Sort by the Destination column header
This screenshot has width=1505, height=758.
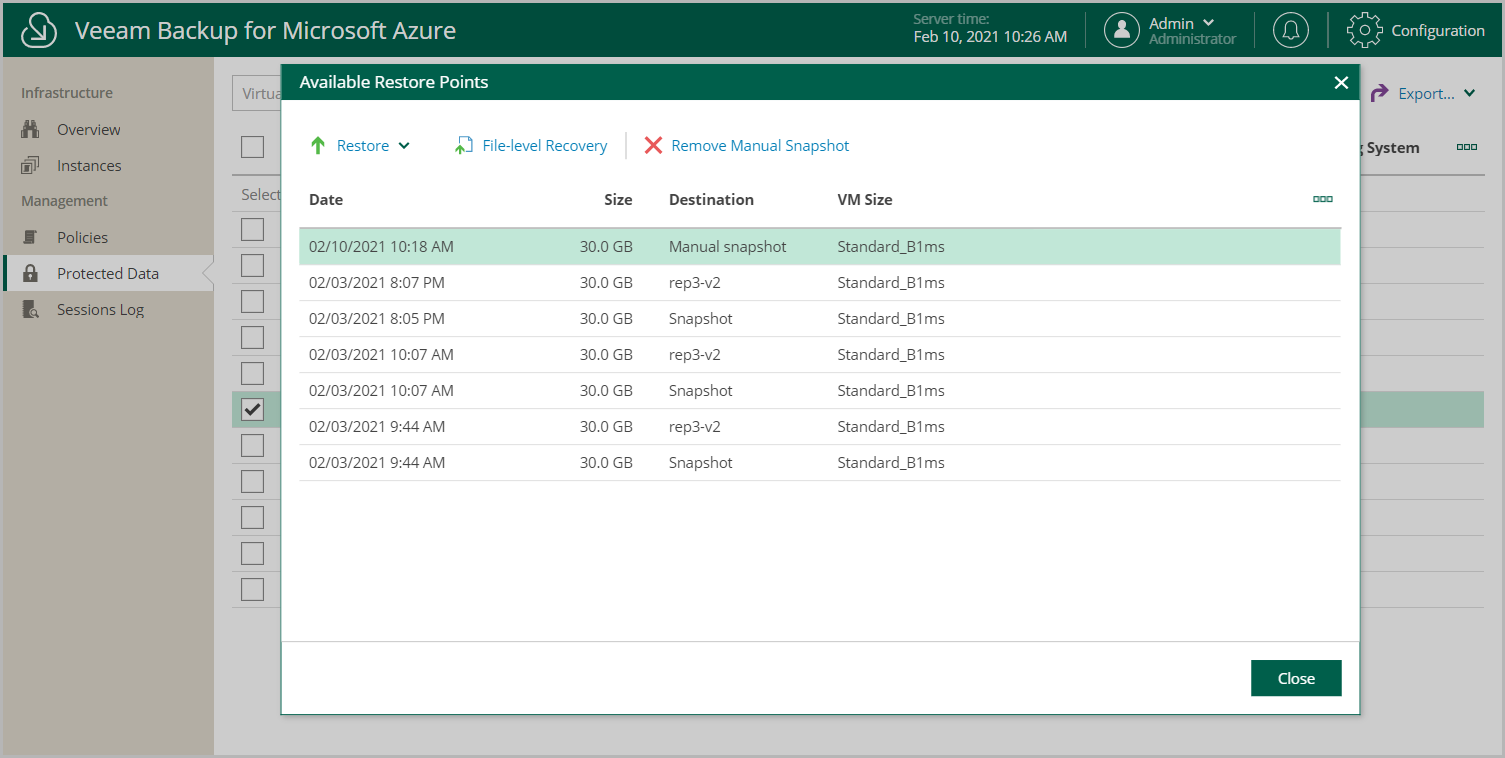pos(711,199)
